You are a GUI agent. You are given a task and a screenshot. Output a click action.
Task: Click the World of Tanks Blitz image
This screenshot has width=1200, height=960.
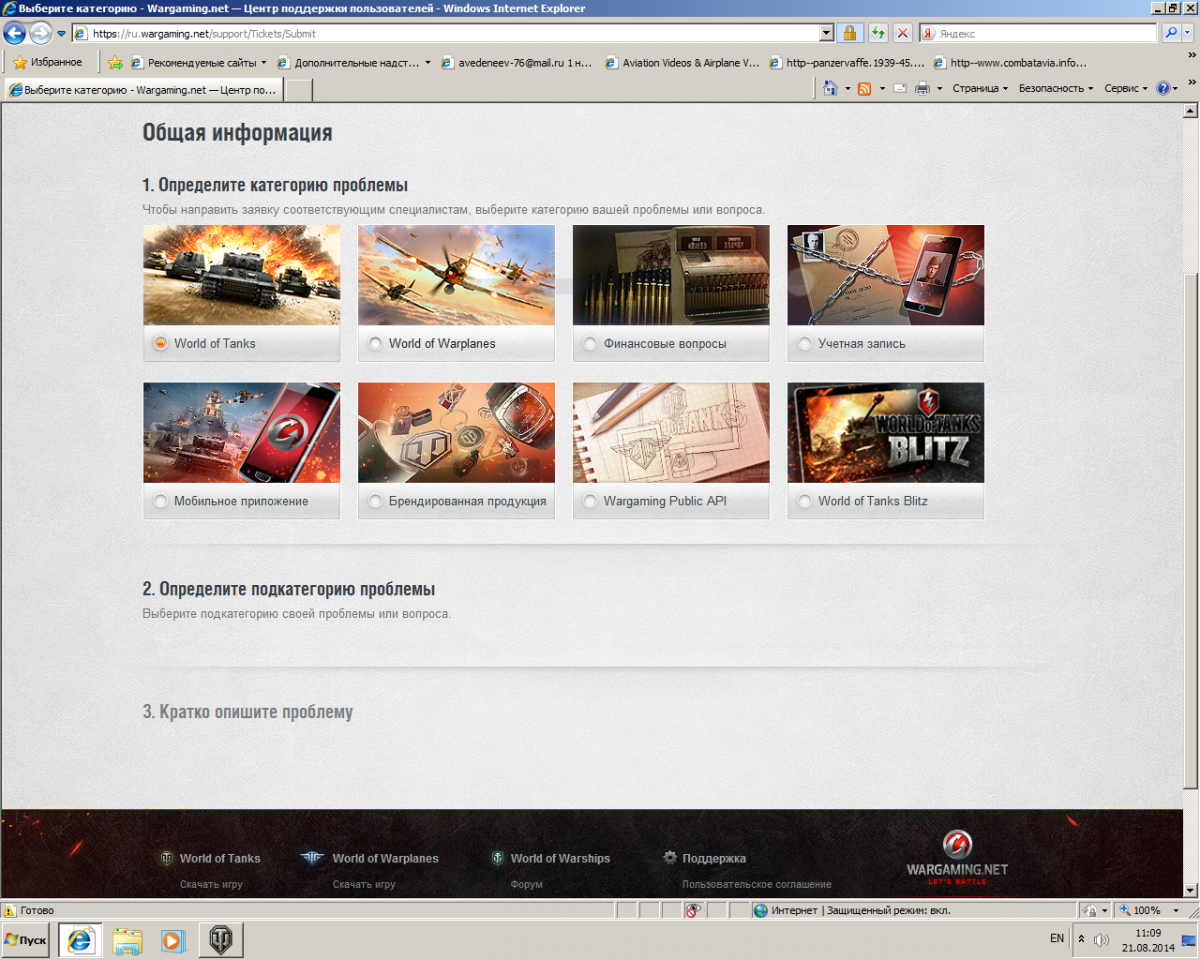click(x=886, y=432)
